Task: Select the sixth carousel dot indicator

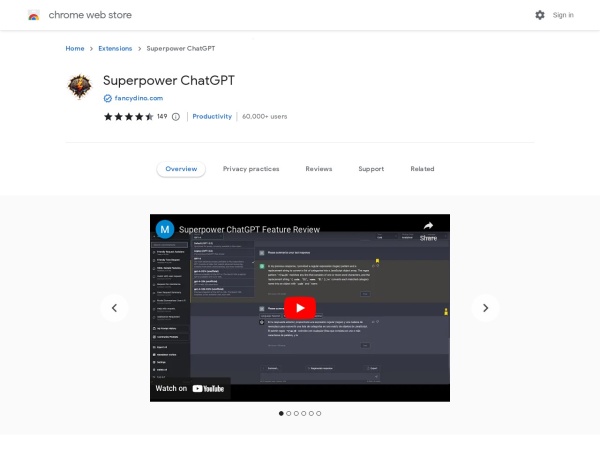Action: [319, 413]
